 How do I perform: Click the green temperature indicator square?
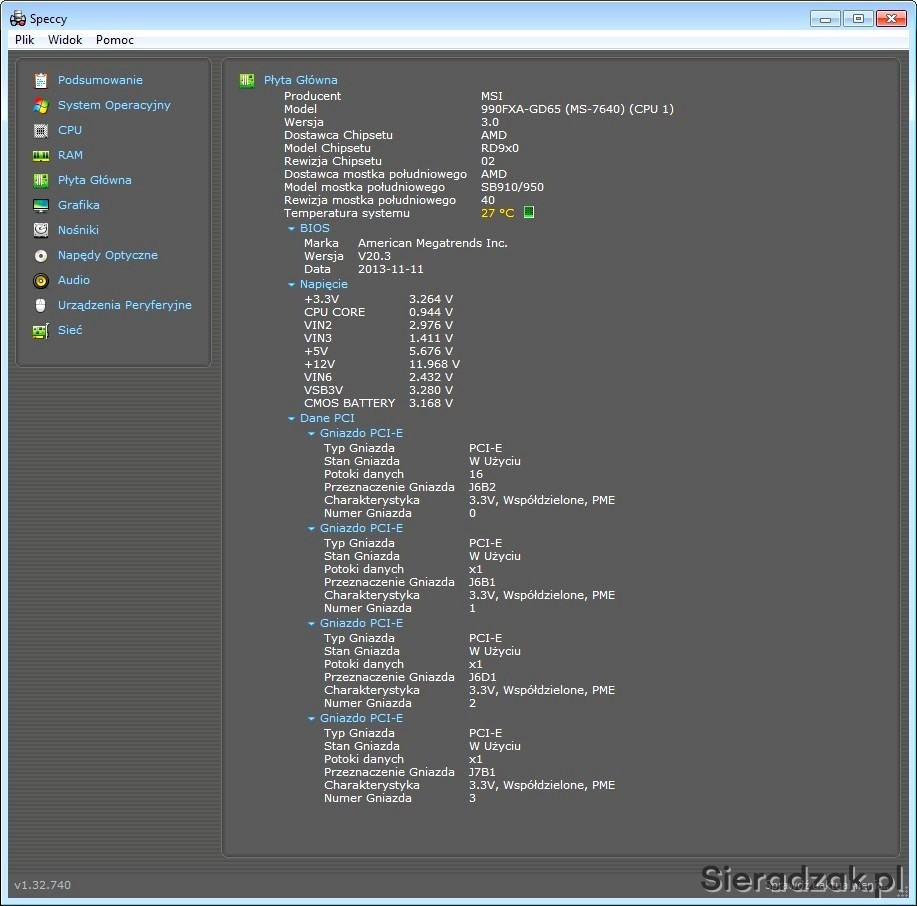tap(529, 212)
